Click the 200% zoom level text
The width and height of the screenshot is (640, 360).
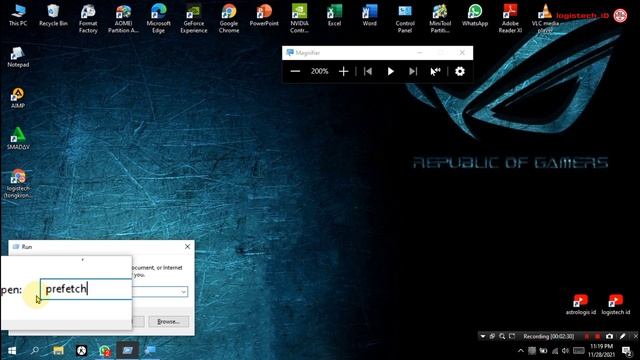click(x=320, y=71)
